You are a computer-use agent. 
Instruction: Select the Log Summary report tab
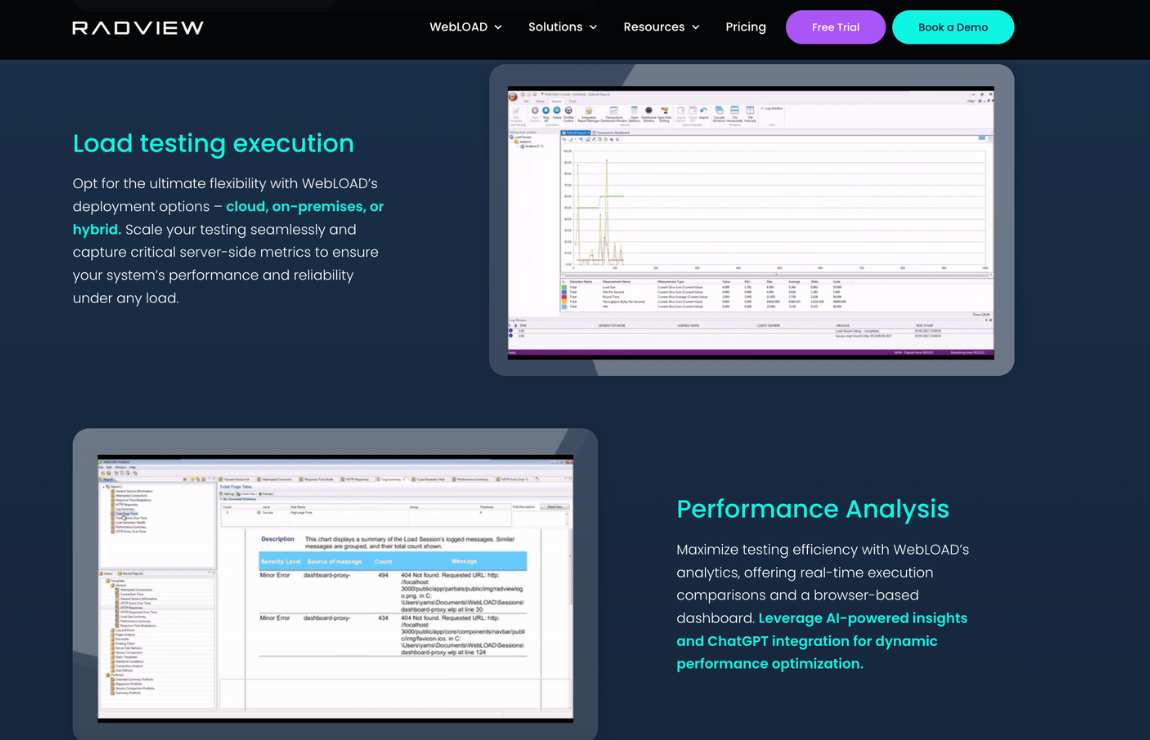393,480
